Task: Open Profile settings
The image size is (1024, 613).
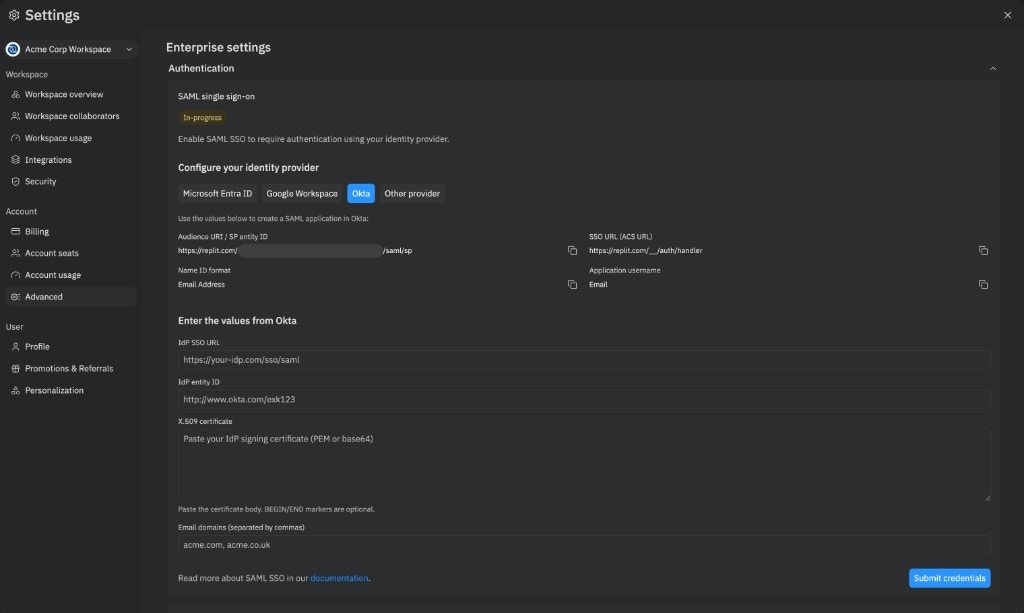Action: point(71,347)
